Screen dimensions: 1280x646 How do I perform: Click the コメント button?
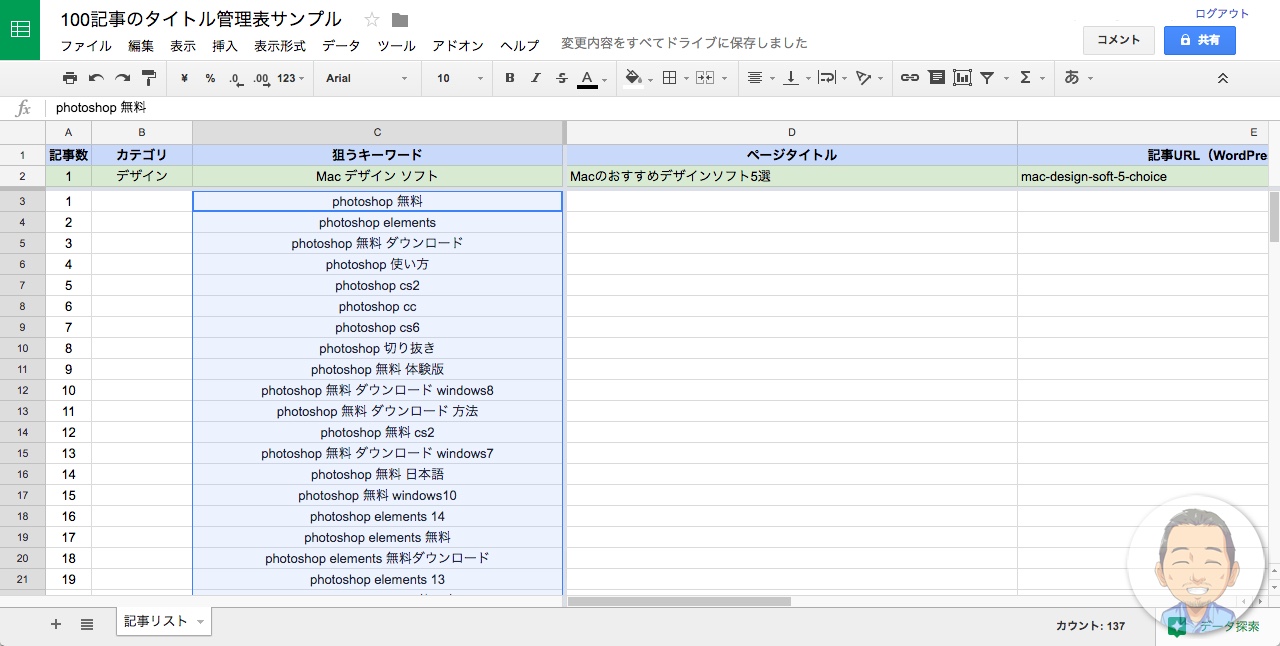coord(1119,40)
